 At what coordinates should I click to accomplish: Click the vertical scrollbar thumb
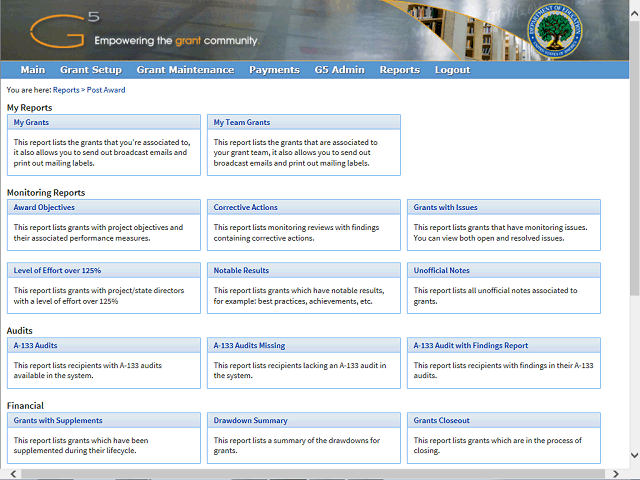pos(634,159)
